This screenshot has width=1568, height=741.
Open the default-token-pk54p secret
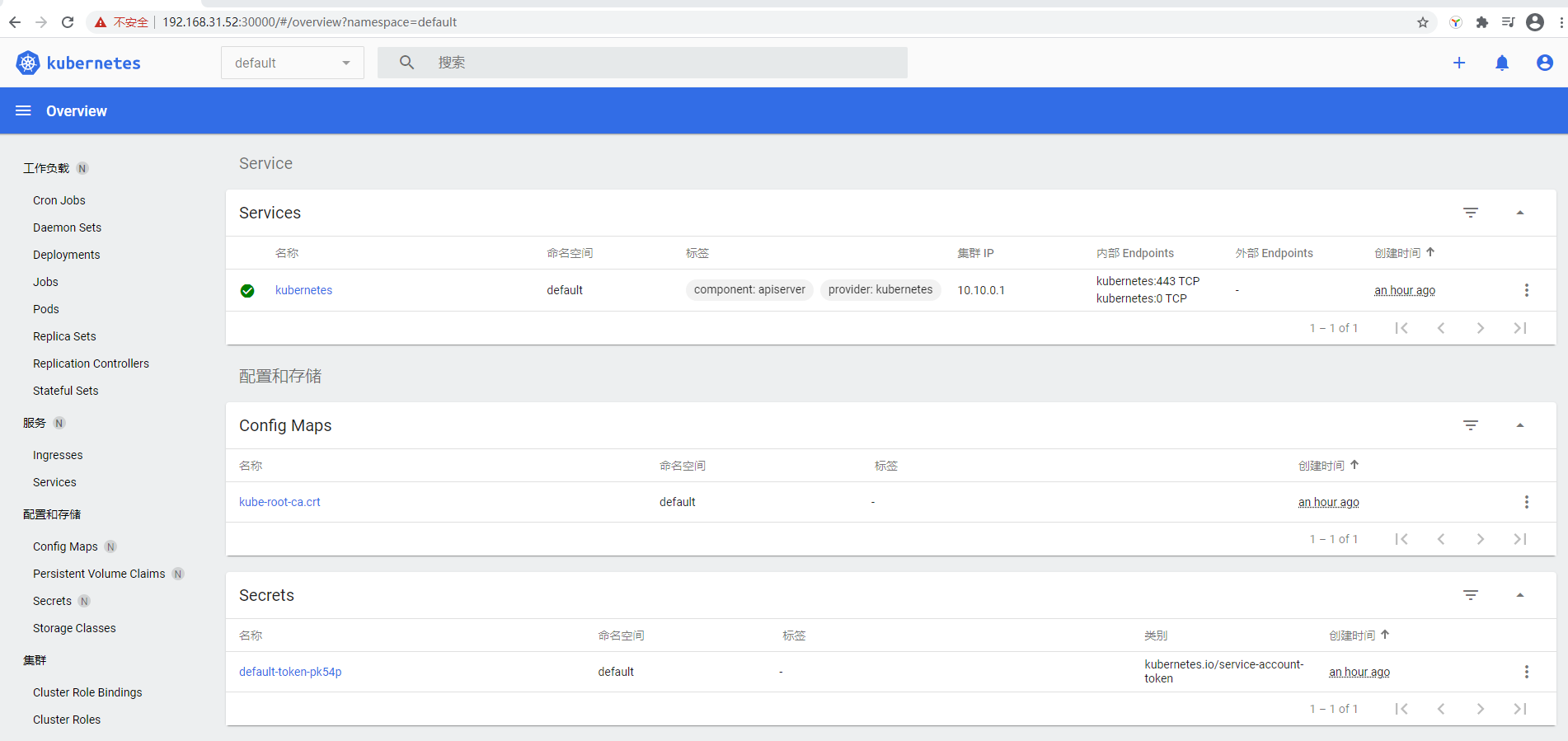290,672
